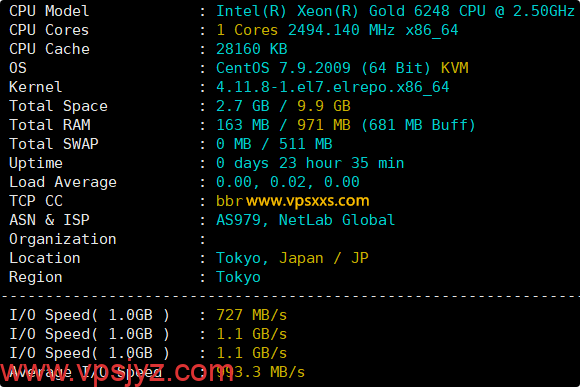Select the 727 MB/s I/O speed value
The height and width of the screenshot is (387, 580).
(x=252, y=315)
